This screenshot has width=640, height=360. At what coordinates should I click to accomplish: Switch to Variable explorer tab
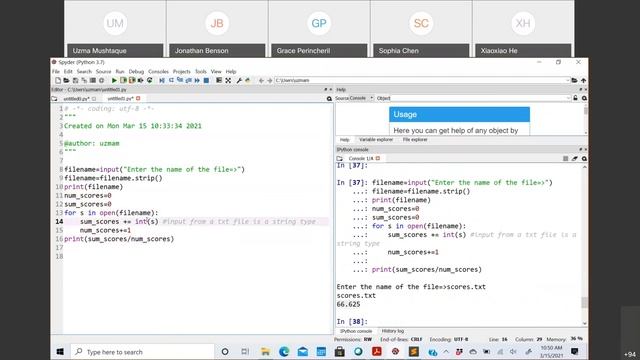pyautogui.click(x=376, y=140)
